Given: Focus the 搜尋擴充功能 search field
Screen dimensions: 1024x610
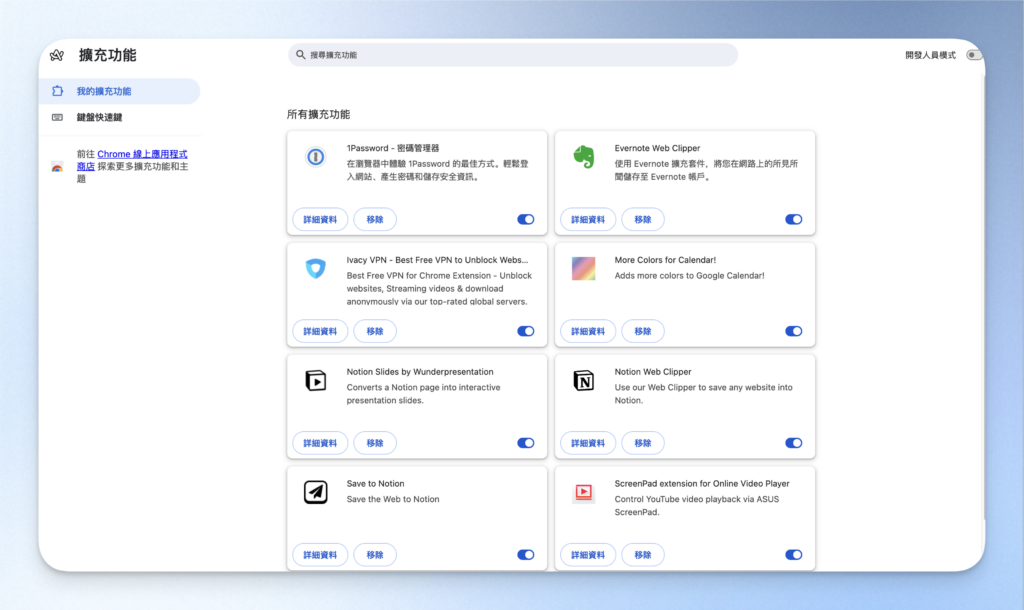Looking at the screenshot, I should [x=513, y=55].
